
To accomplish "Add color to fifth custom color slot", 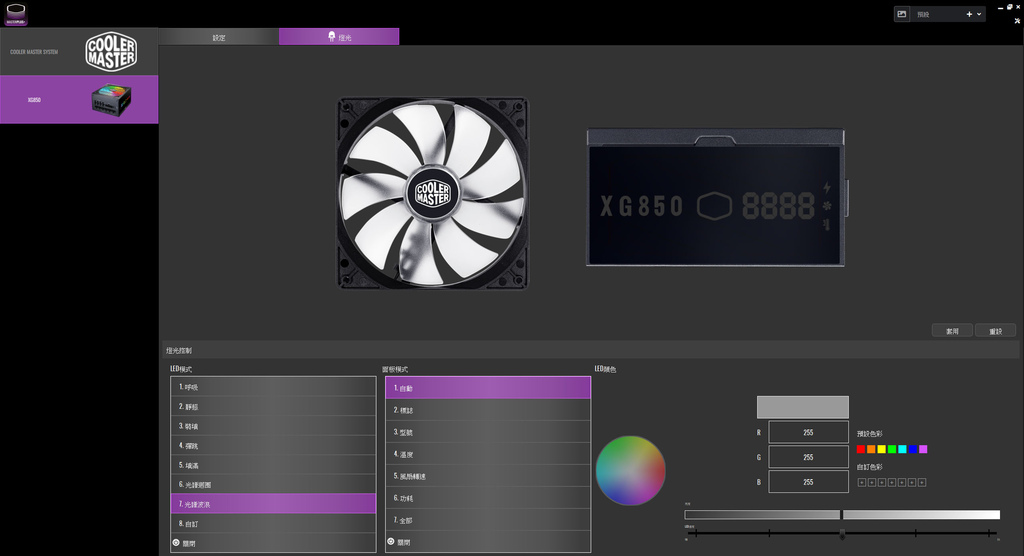I will click(x=902, y=483).
